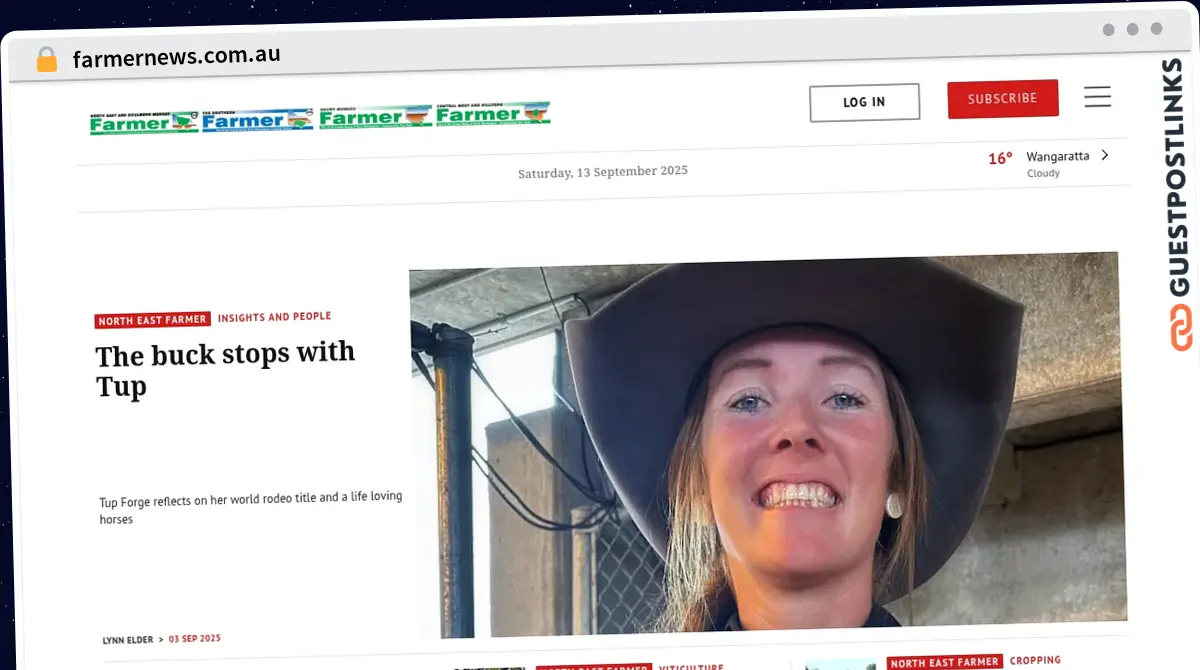Viewport: 1200px width, 670px height.
Task: Click the Tup Forge article photo
Action: (x=767, y=444)
